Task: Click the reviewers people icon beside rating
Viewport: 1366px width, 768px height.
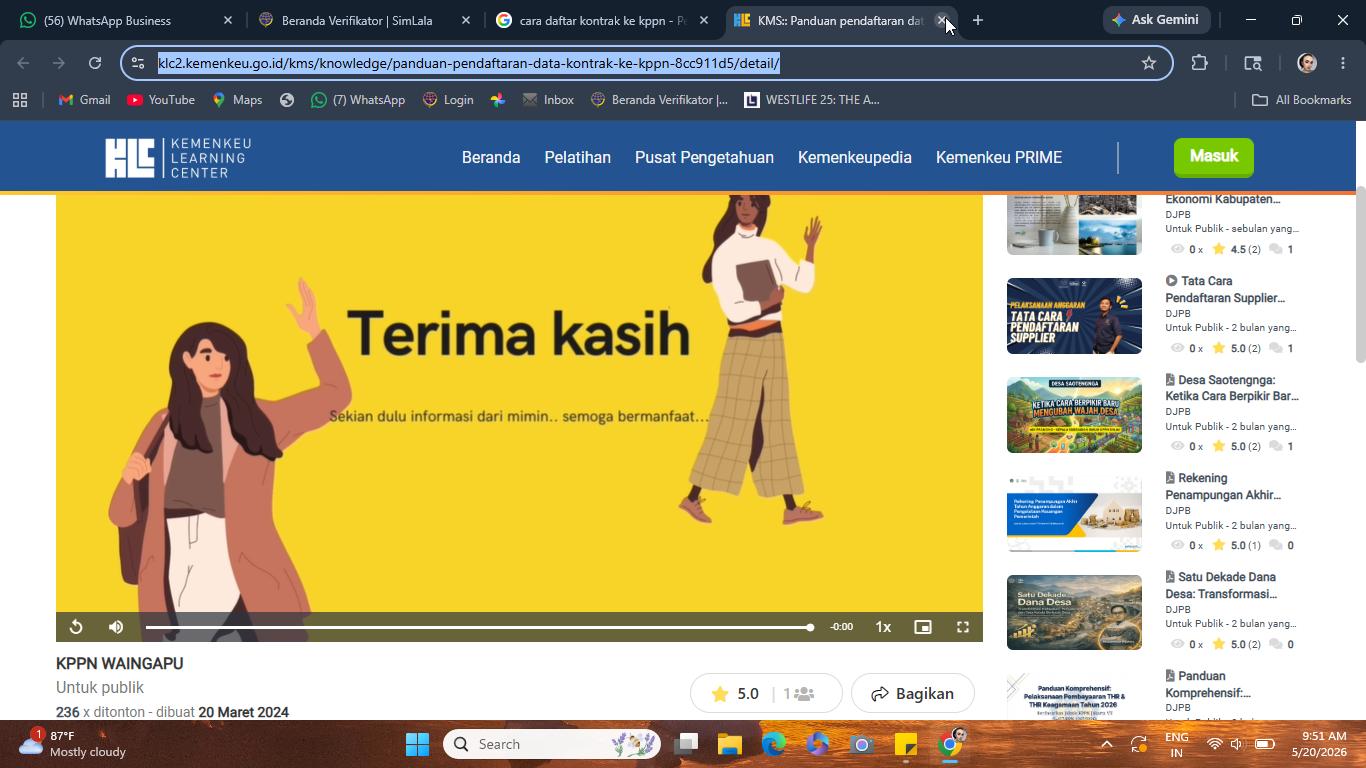Action: click(804, 693)
